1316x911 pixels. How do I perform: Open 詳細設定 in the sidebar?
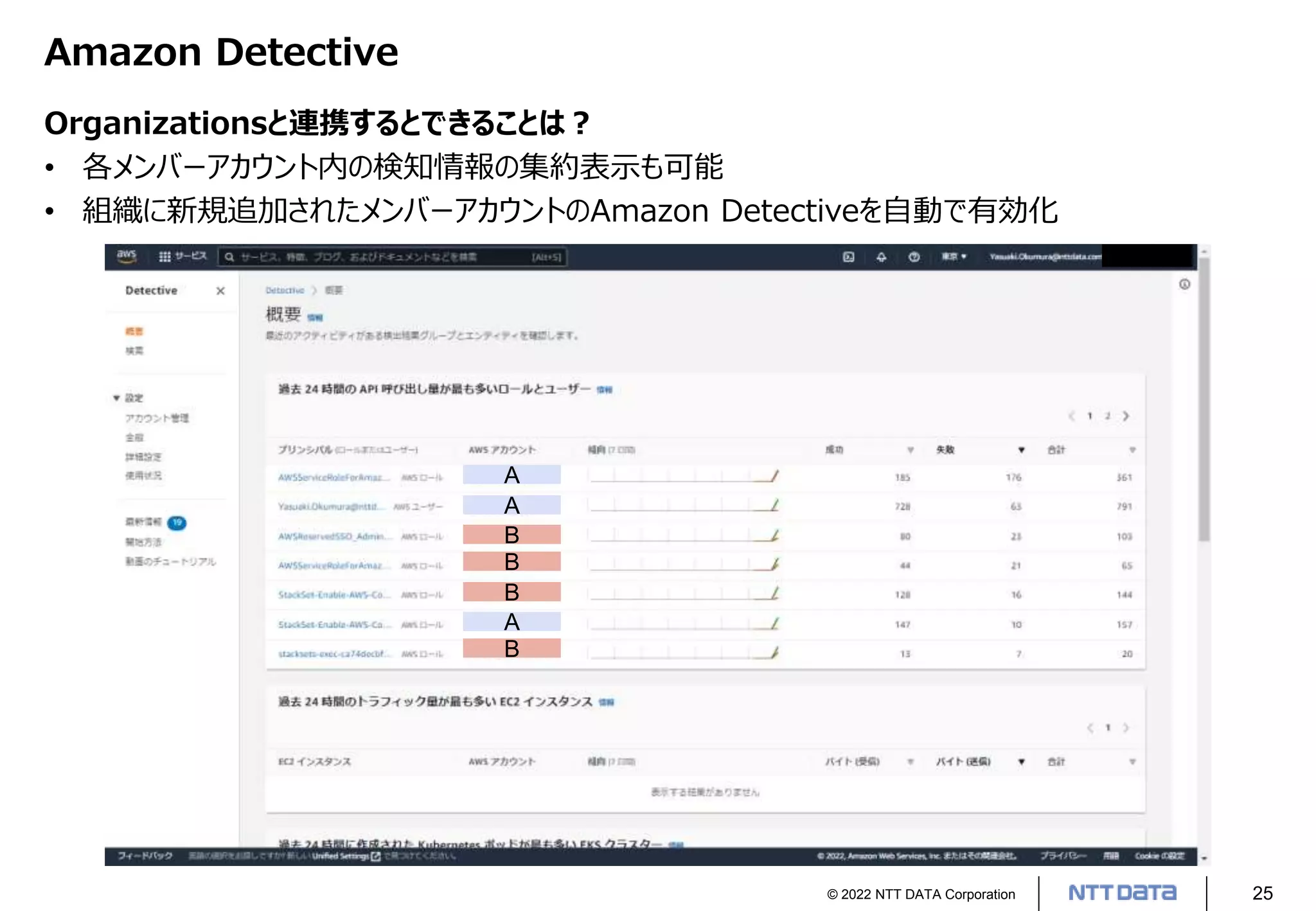(143, 457)
